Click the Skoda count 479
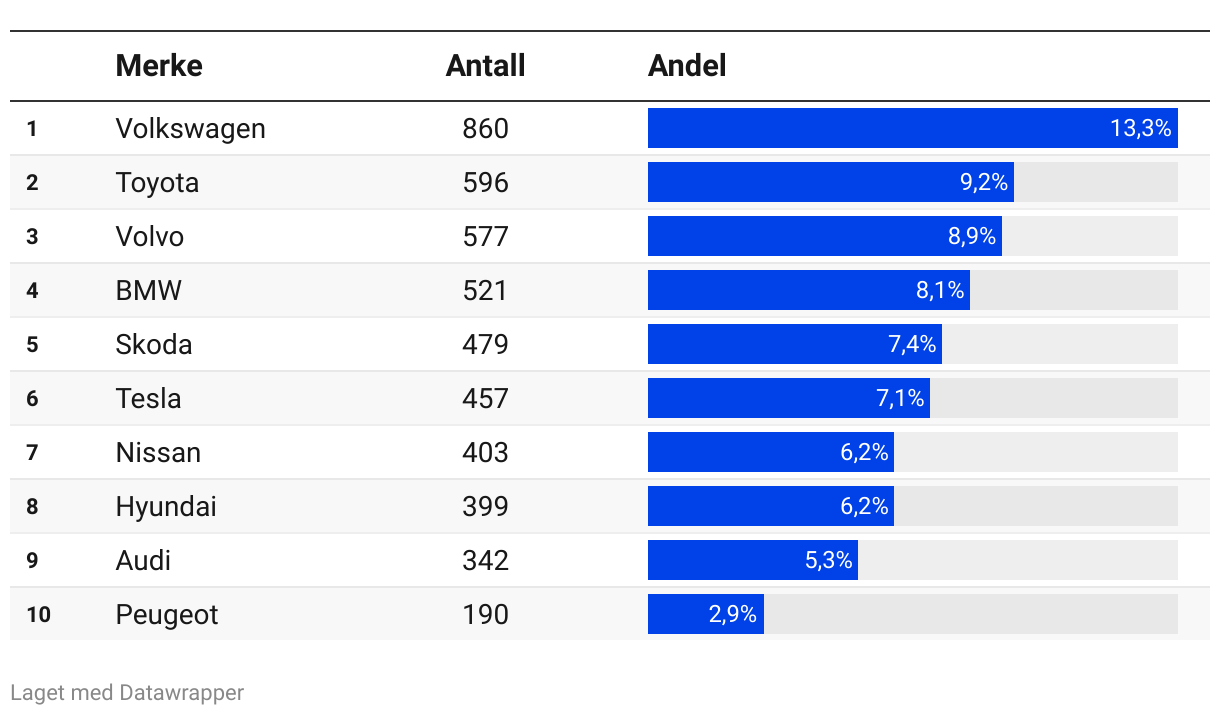This screenshot has width=1220, height=716. [486, 345]
